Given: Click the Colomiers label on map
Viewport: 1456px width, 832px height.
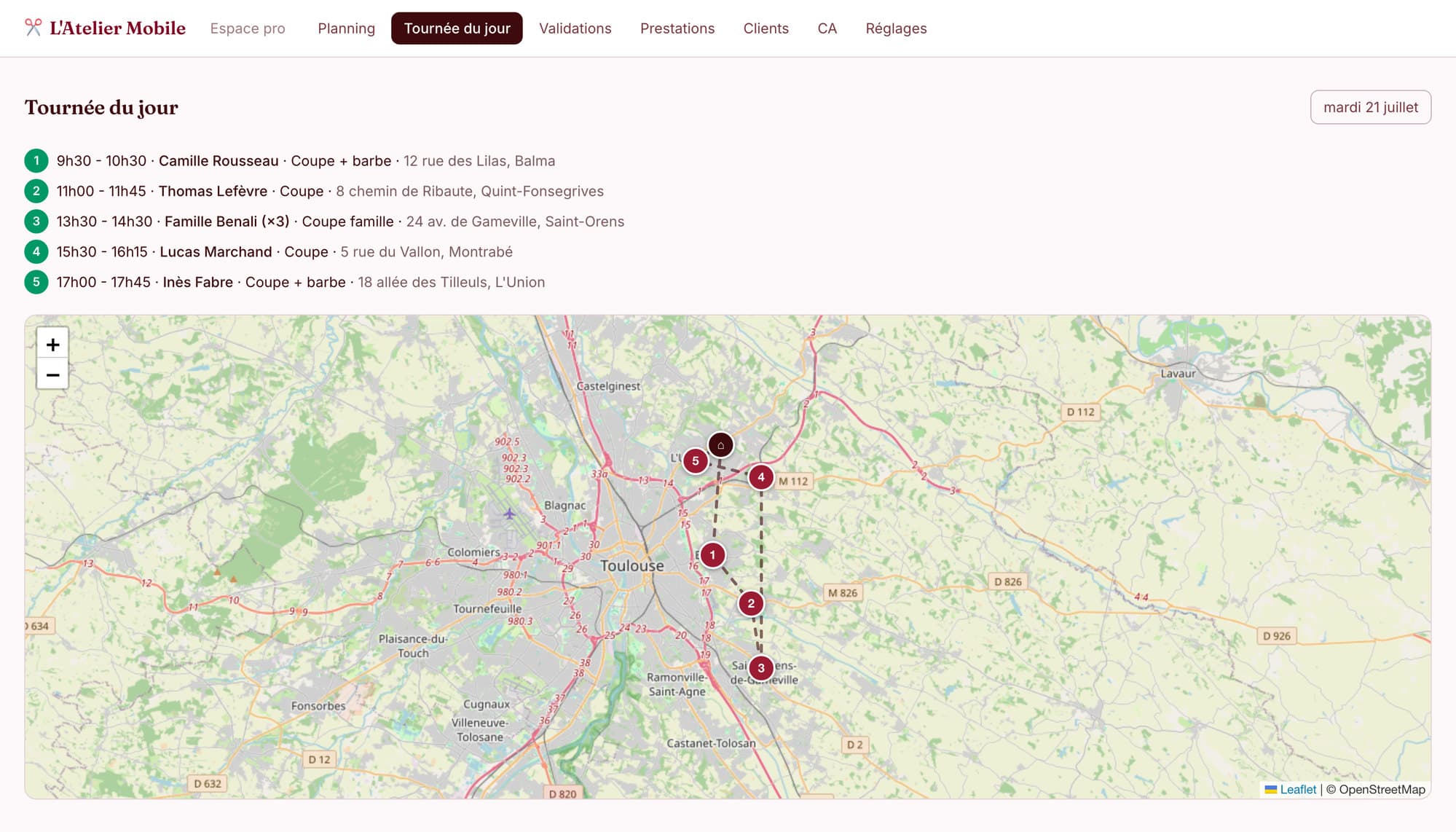Looking at the screenshot, I should (473, 552).
